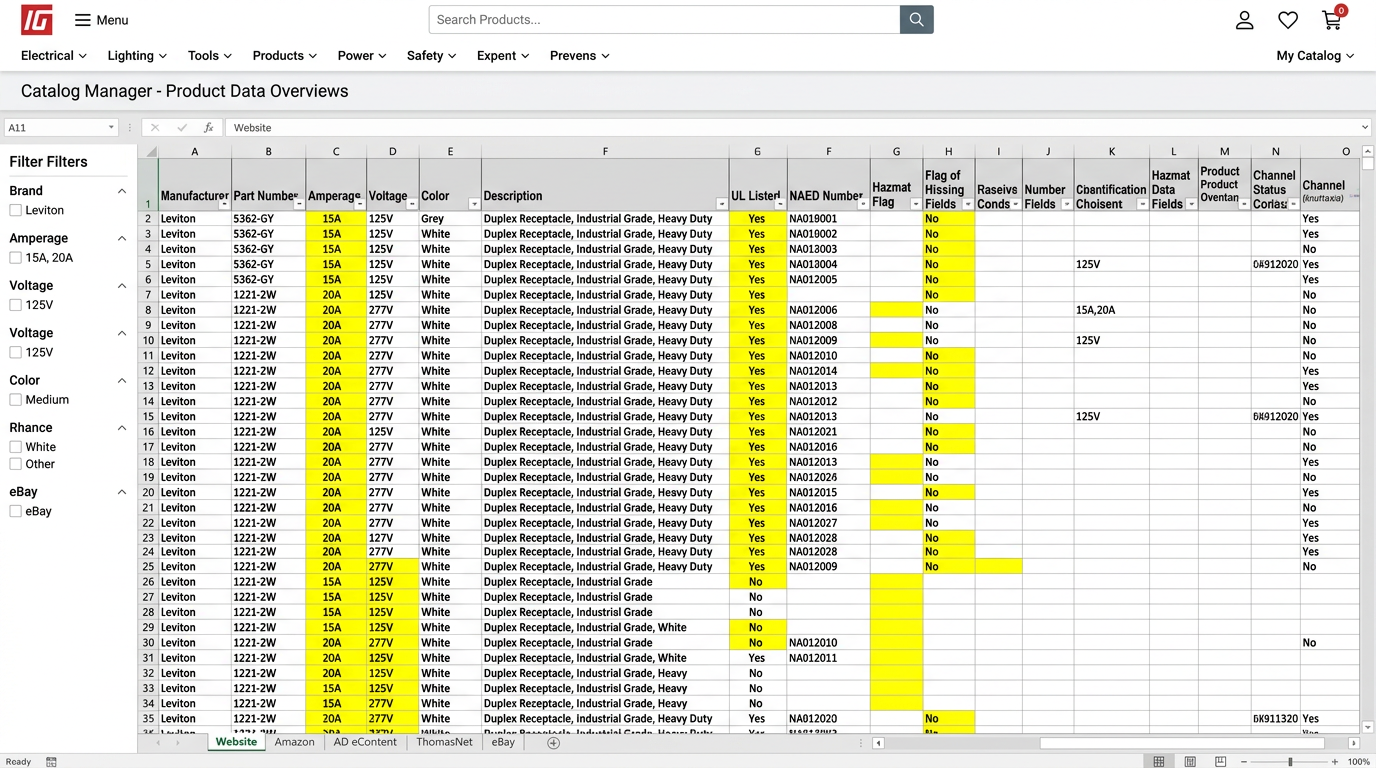This screenshot has width=1376, height=768.
Task: Expand the My Catalog dropdown
Action: click(x=1314, y=56)
